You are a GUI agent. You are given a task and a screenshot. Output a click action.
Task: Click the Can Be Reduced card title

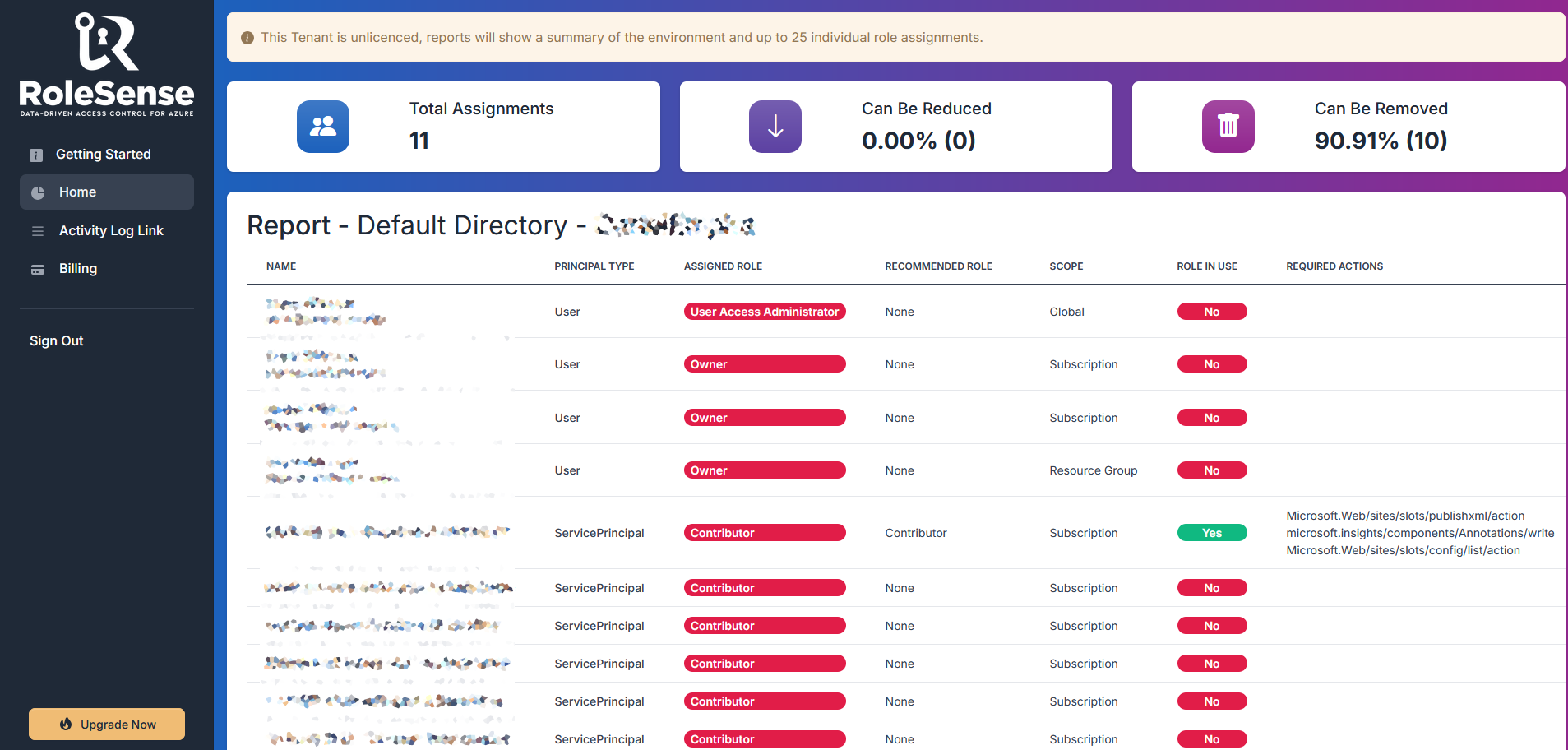[x=927, y=109]
